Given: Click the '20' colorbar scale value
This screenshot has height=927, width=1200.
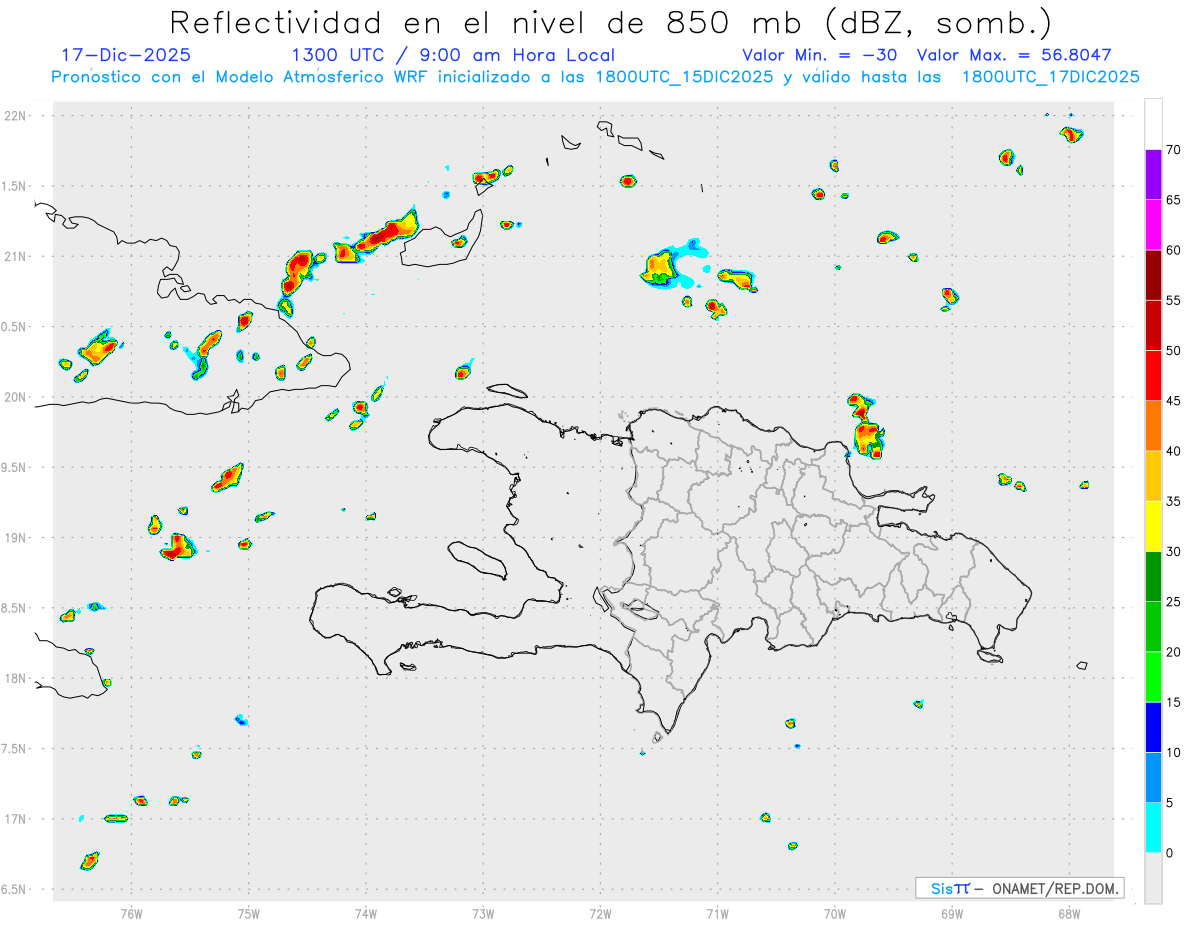Looking at the screenshot, I should (x=1174, y=652).
